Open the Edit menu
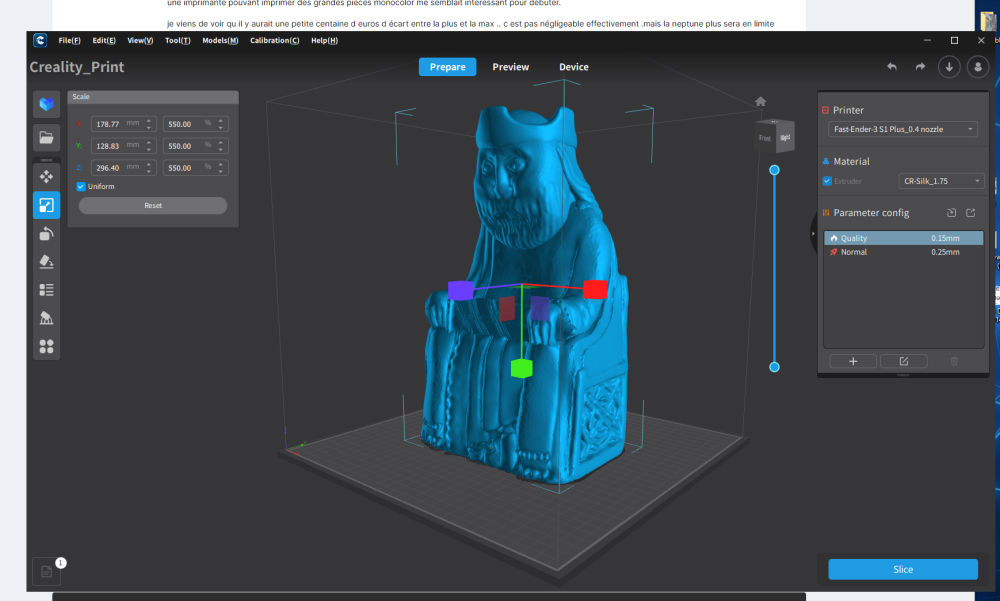This screenshot has height=601, width=1000. click(x=104, y=40)
